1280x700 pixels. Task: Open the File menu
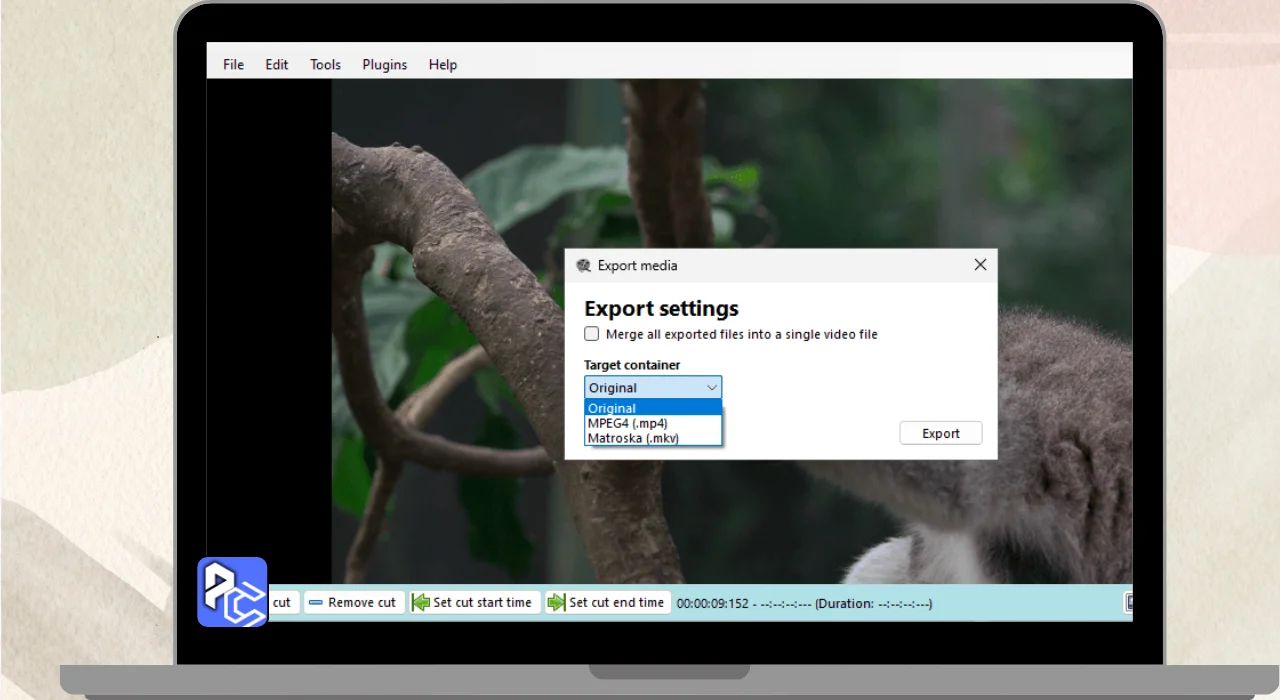[233, 65]
